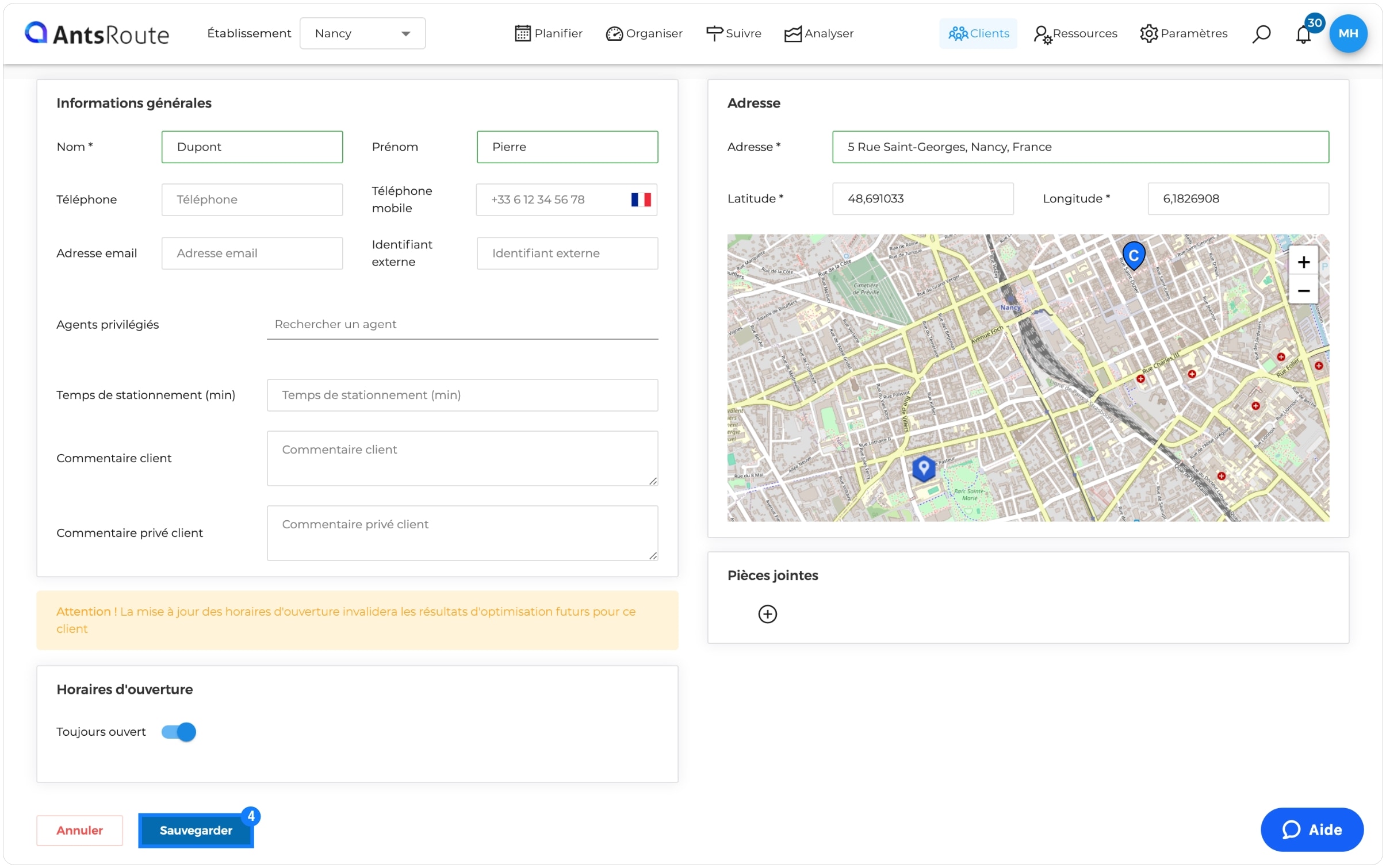Open the Ressources menu
Screen dimensions: 1386x868
[1075, 33]
